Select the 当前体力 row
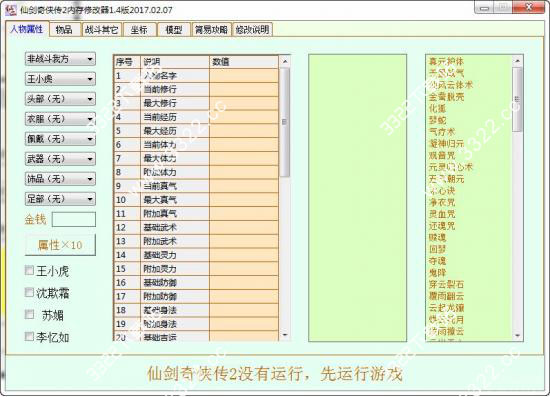 click(196, 144)
